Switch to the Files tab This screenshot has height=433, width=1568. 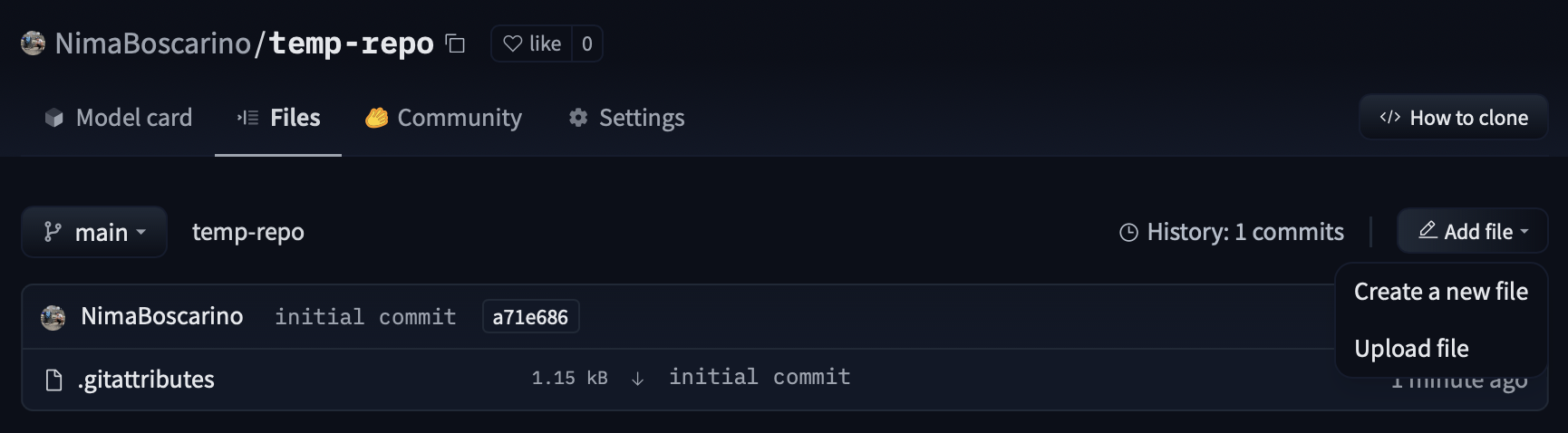(278, 118)
